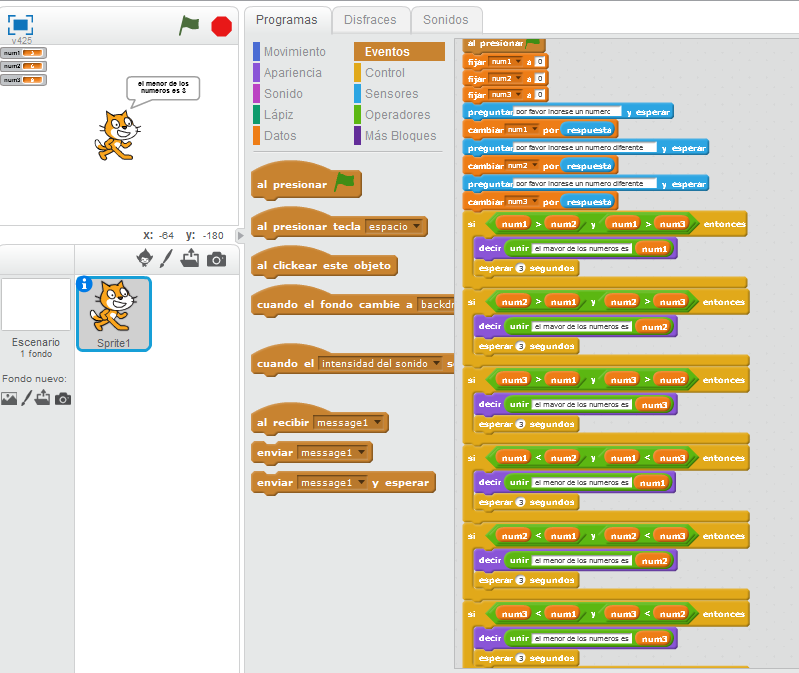Click second preguntar numero diferente field
The image size is (799, 673).
(585, 148)
